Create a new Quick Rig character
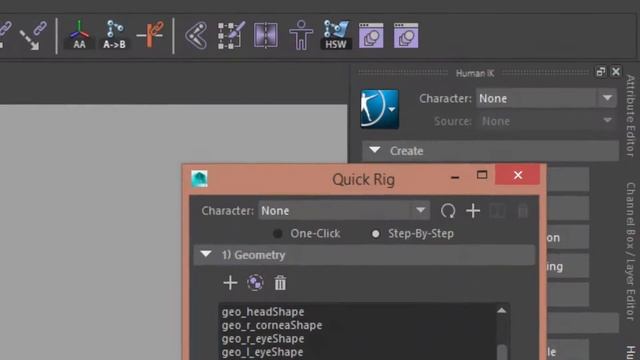The width and height of the screenshot is (640, 360). pyautogui.click(x=473, y=211)
